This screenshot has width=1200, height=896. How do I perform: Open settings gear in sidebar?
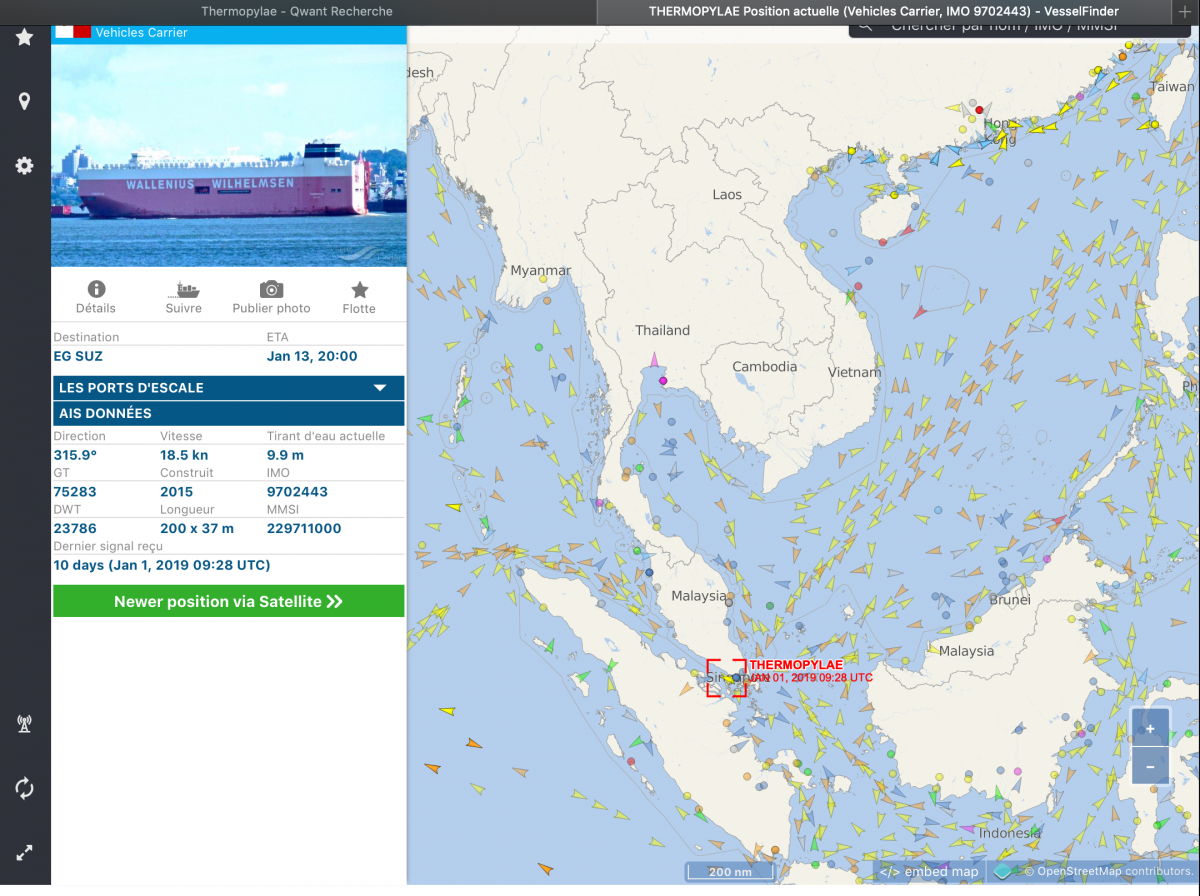coord(24,166)
